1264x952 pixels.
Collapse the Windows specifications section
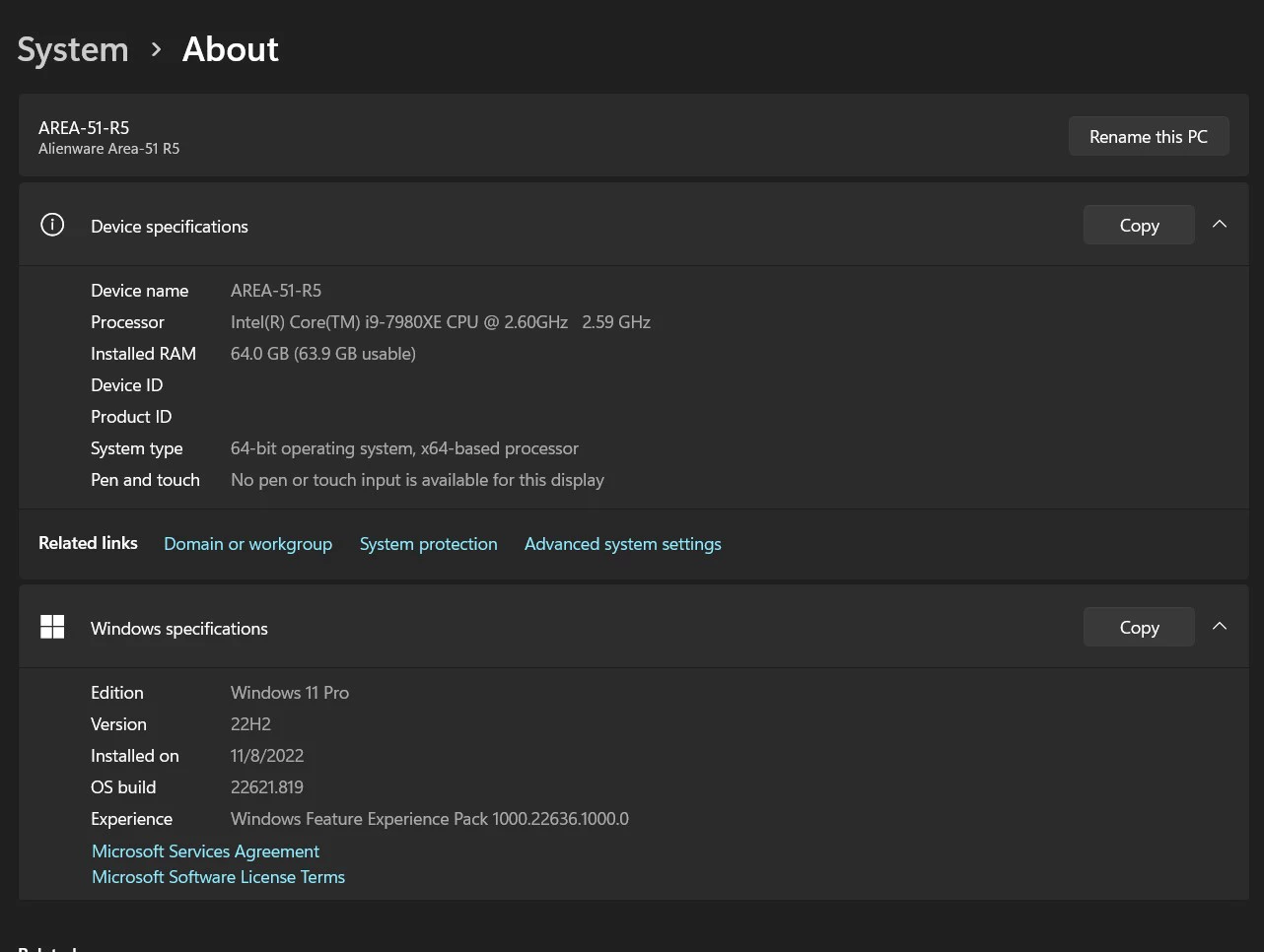[1220, 627]
